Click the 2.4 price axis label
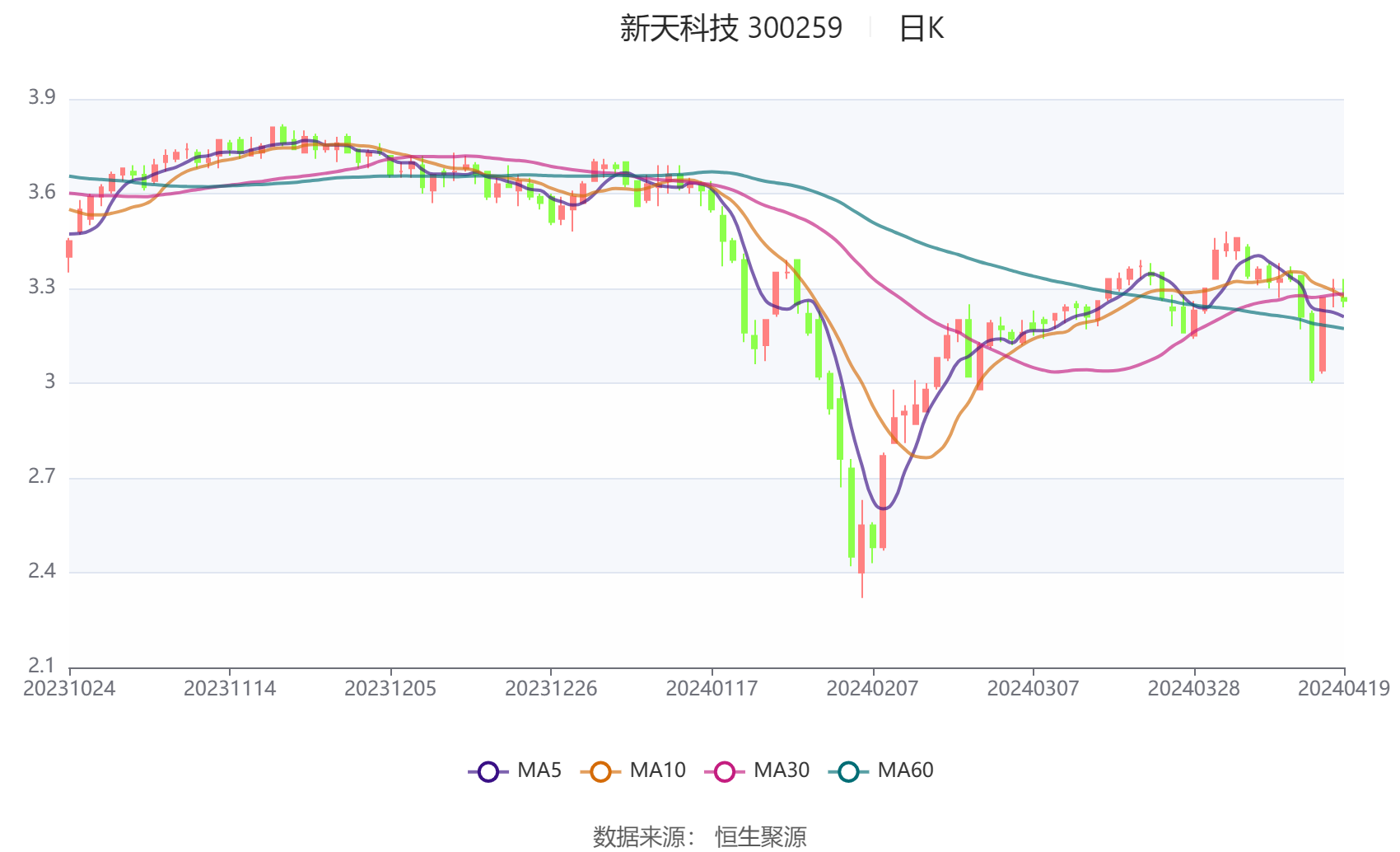This screenshot has width=1400, height=852. (42, 571)
